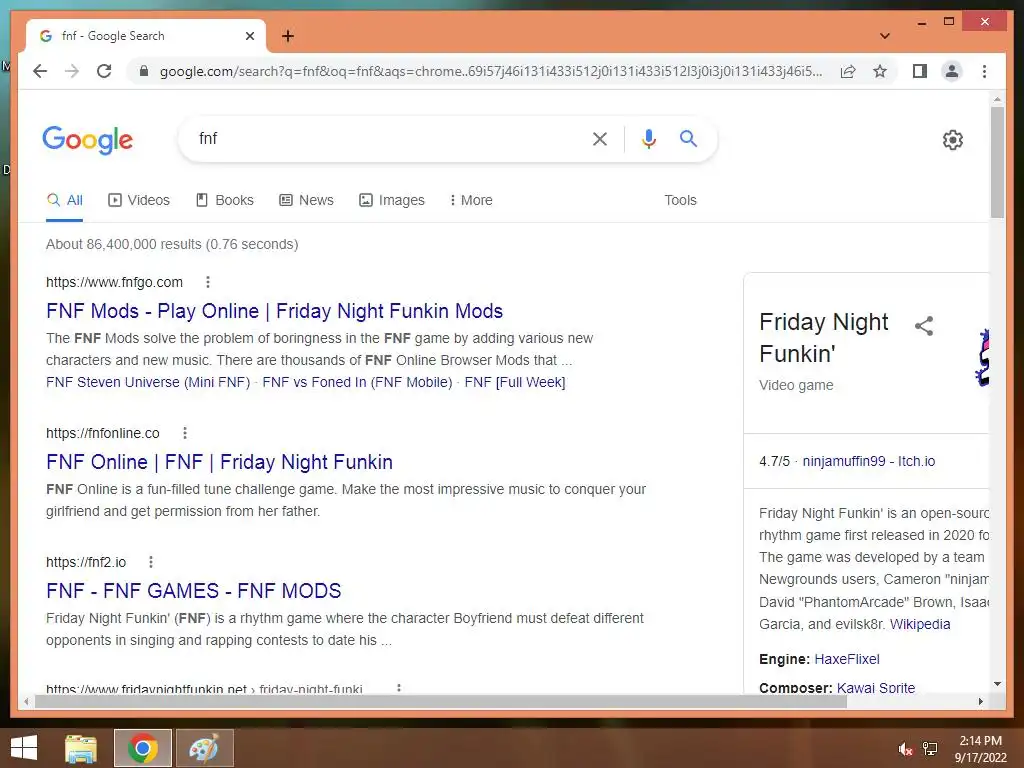Select the All results tab
This screenshot has height=768, width=1024.
pos(65,200)
